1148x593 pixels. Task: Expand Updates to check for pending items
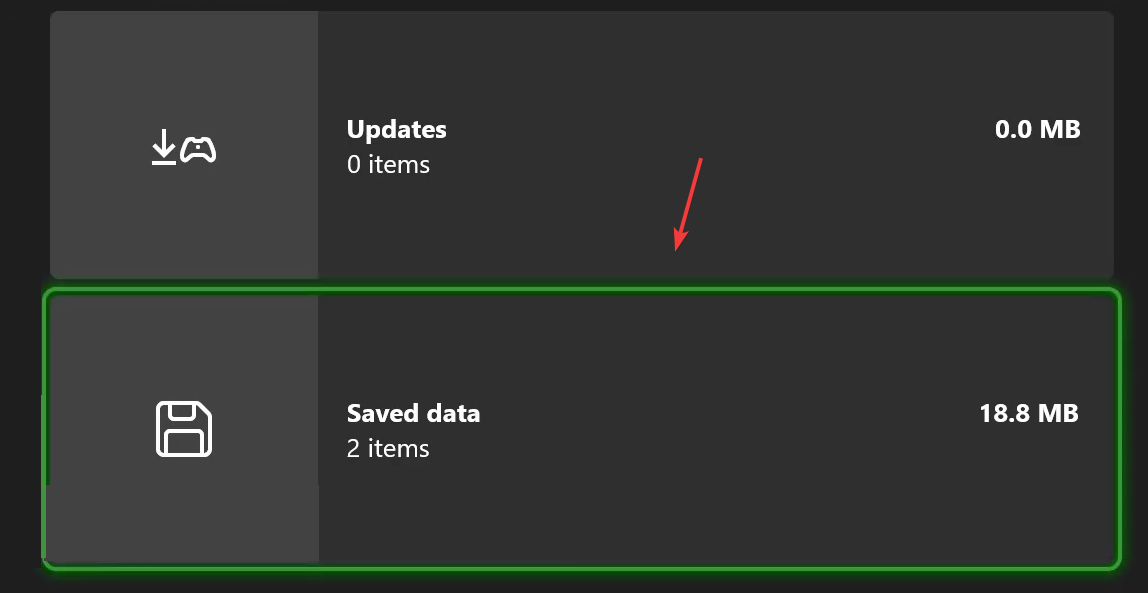[580, 145]
